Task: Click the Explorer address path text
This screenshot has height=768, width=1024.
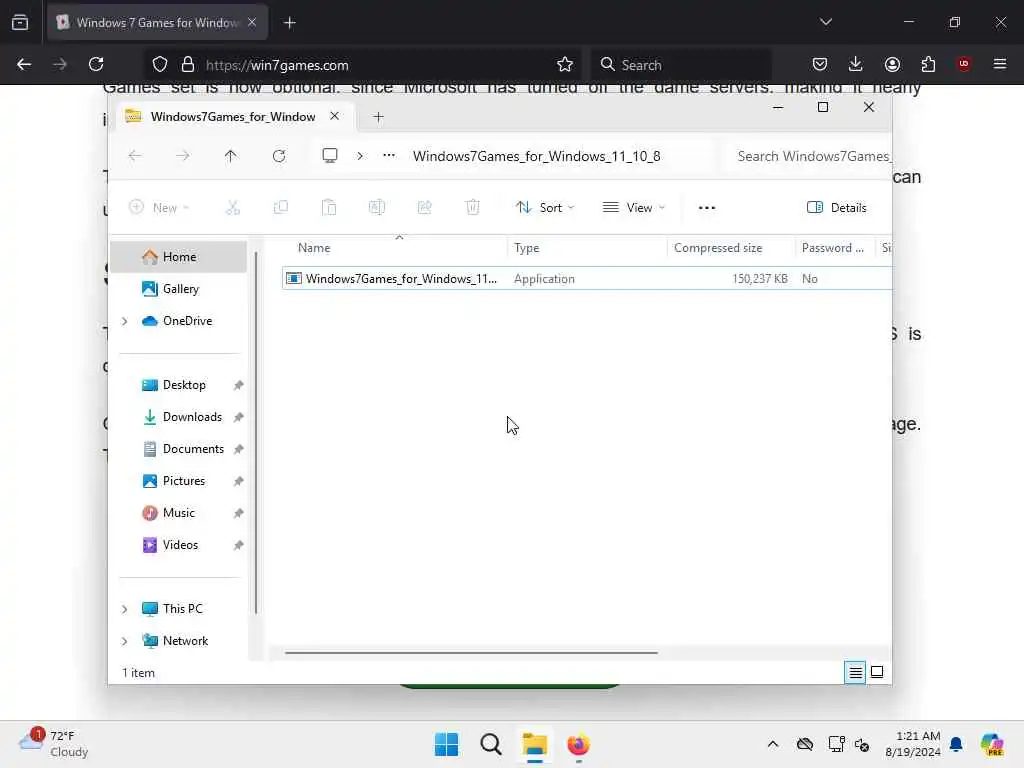Action: pos(536,156)
